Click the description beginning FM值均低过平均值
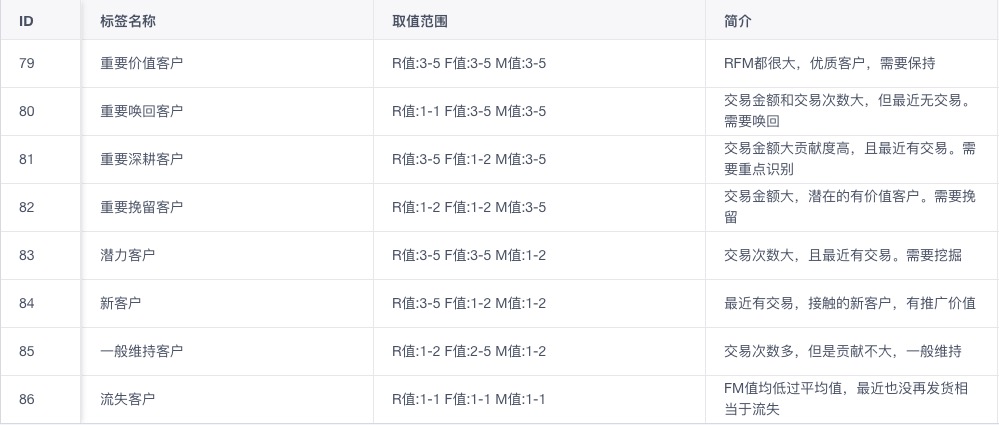The width and height of the screenshot is (999, 425). click(847, 399)
